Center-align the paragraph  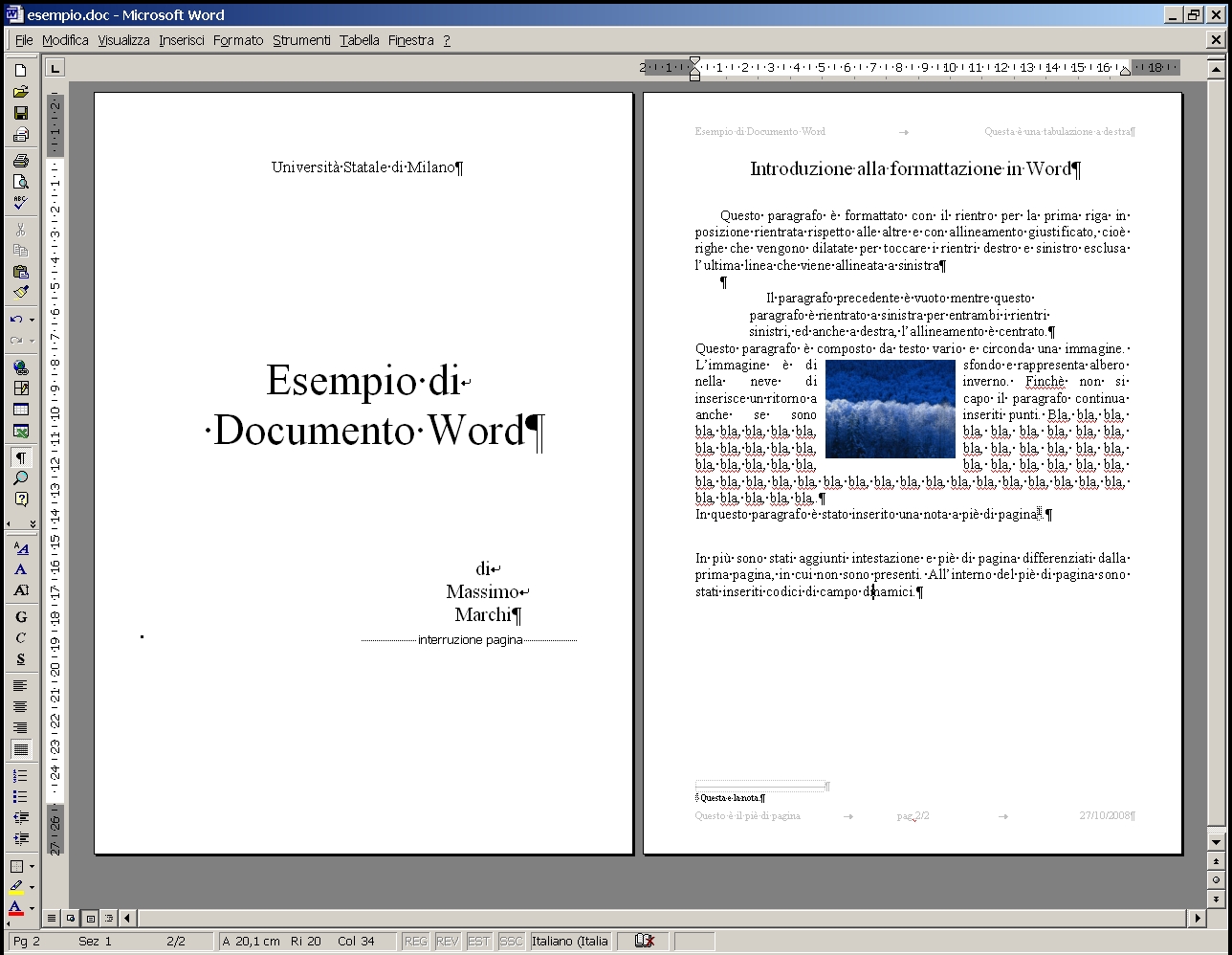click(20, 707)
